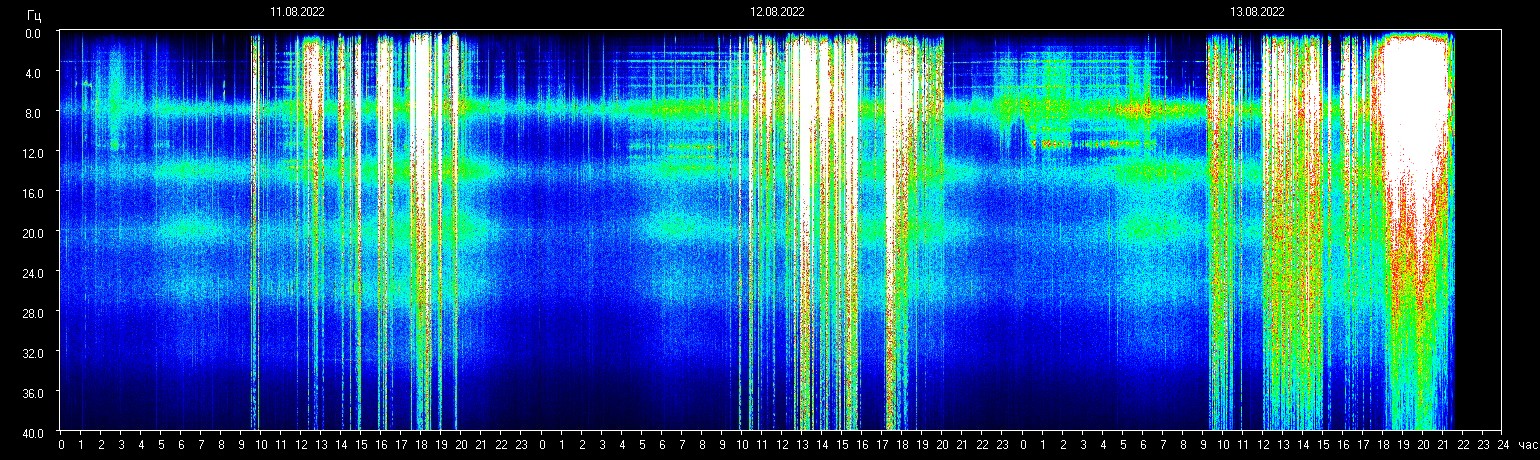
Task: Select the 8.0 frequency axis label
Action: point(34,113)
